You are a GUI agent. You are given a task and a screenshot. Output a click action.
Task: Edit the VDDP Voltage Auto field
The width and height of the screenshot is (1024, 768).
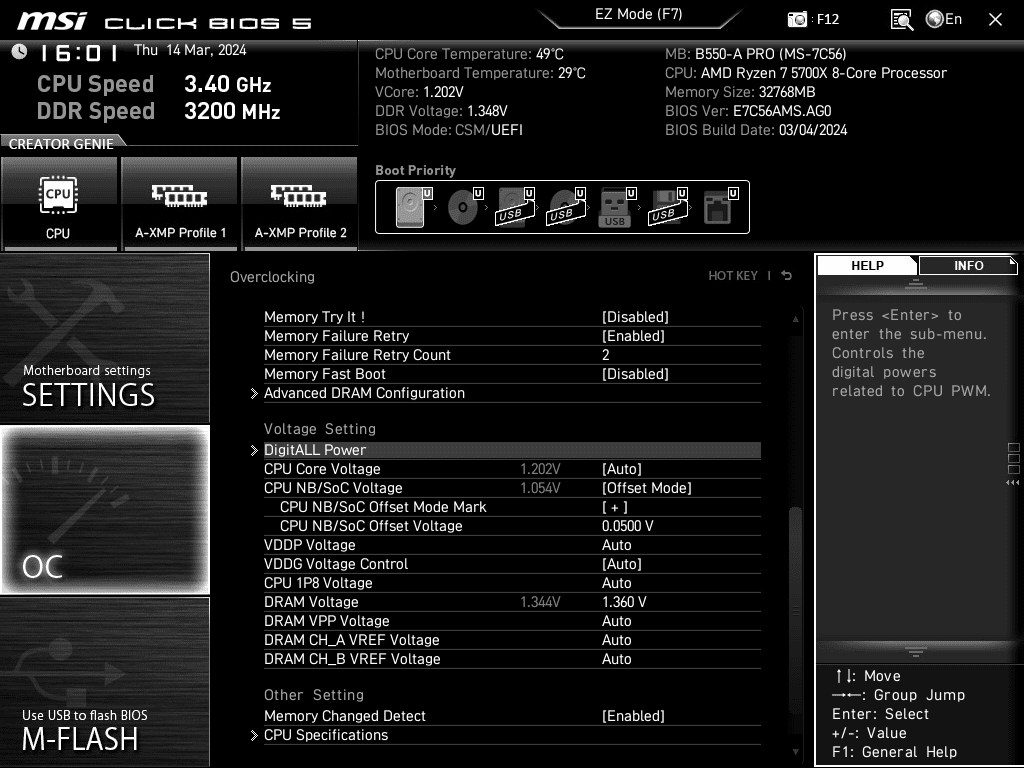click(616, 545)
